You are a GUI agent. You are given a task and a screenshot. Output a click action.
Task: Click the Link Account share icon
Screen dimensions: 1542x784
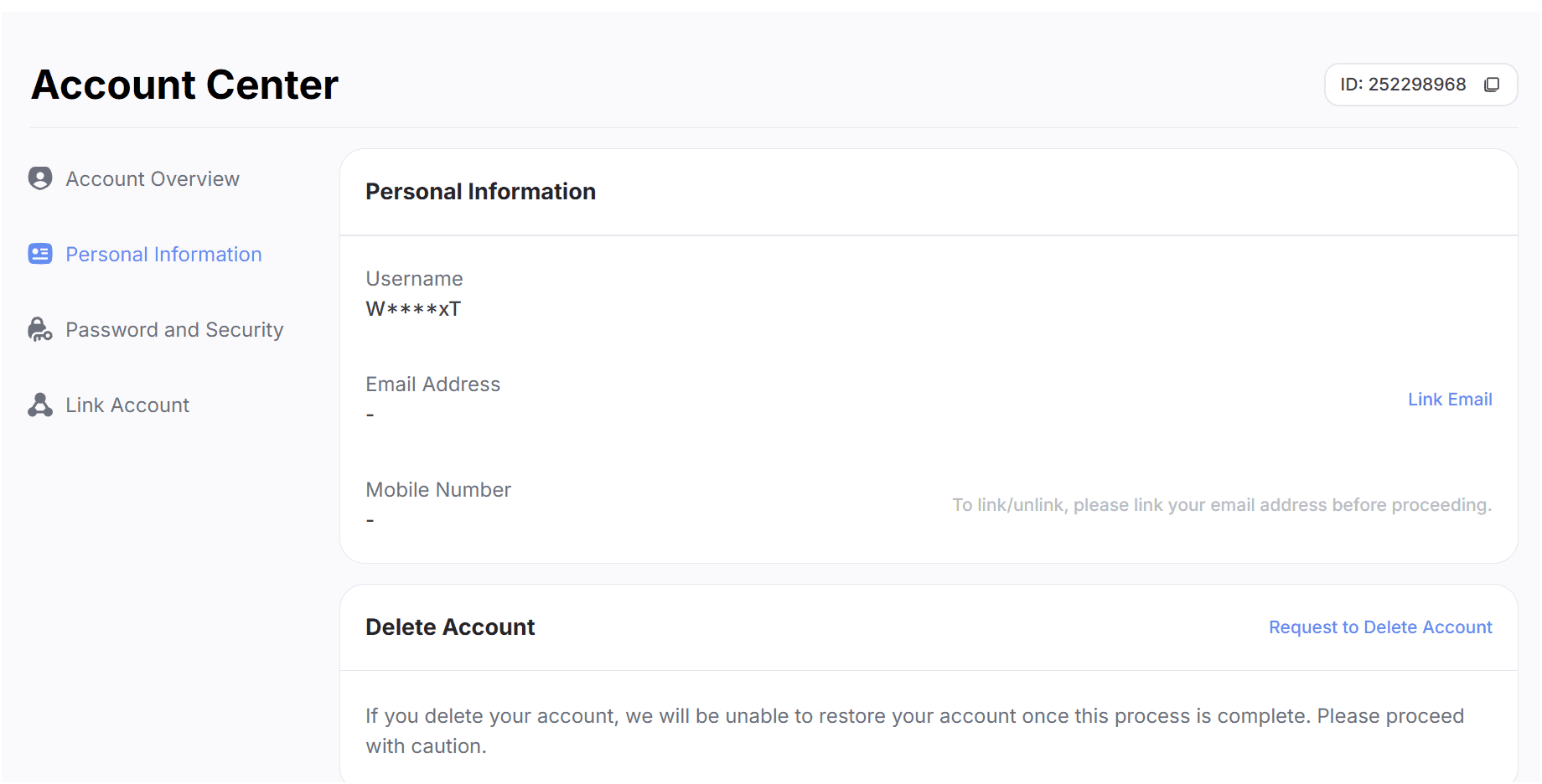[40, 405]
